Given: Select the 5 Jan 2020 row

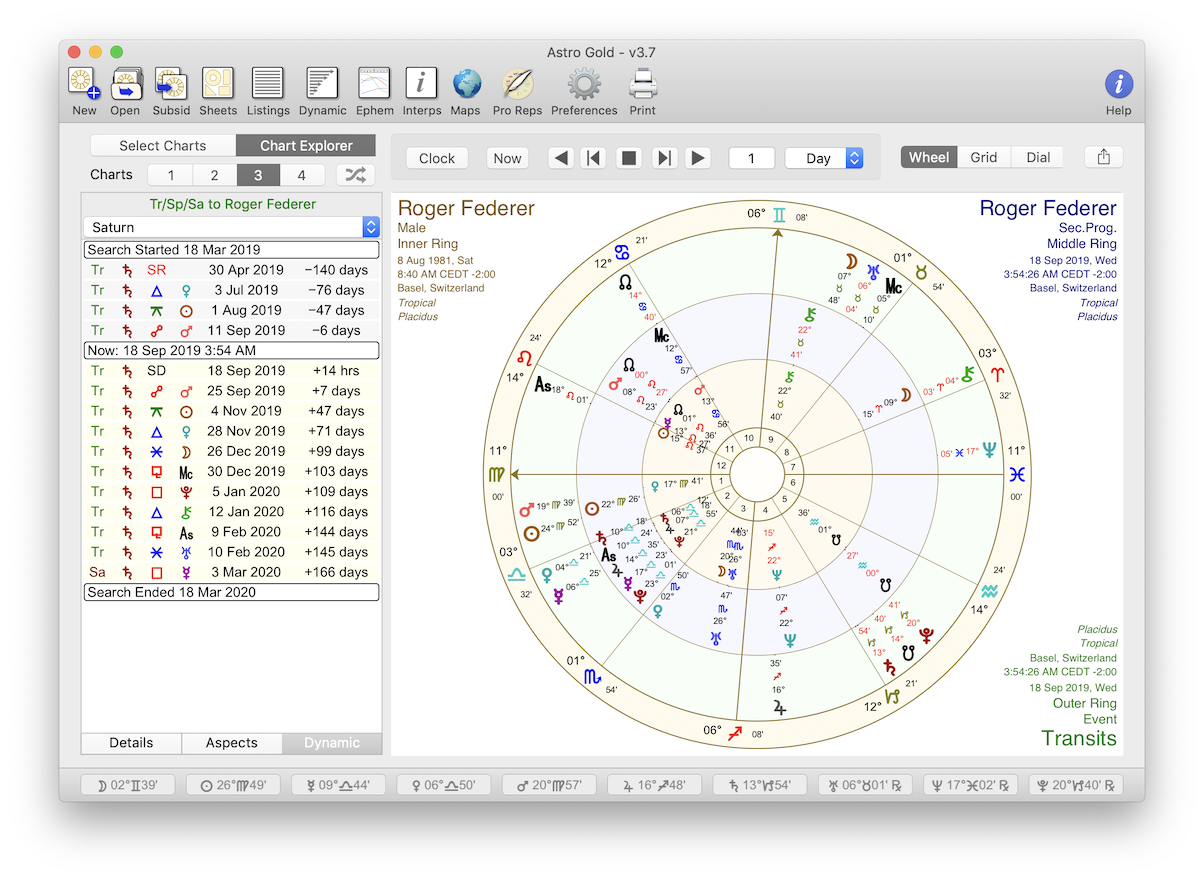Looking at the screenshot, I should [x=231, y=492].
